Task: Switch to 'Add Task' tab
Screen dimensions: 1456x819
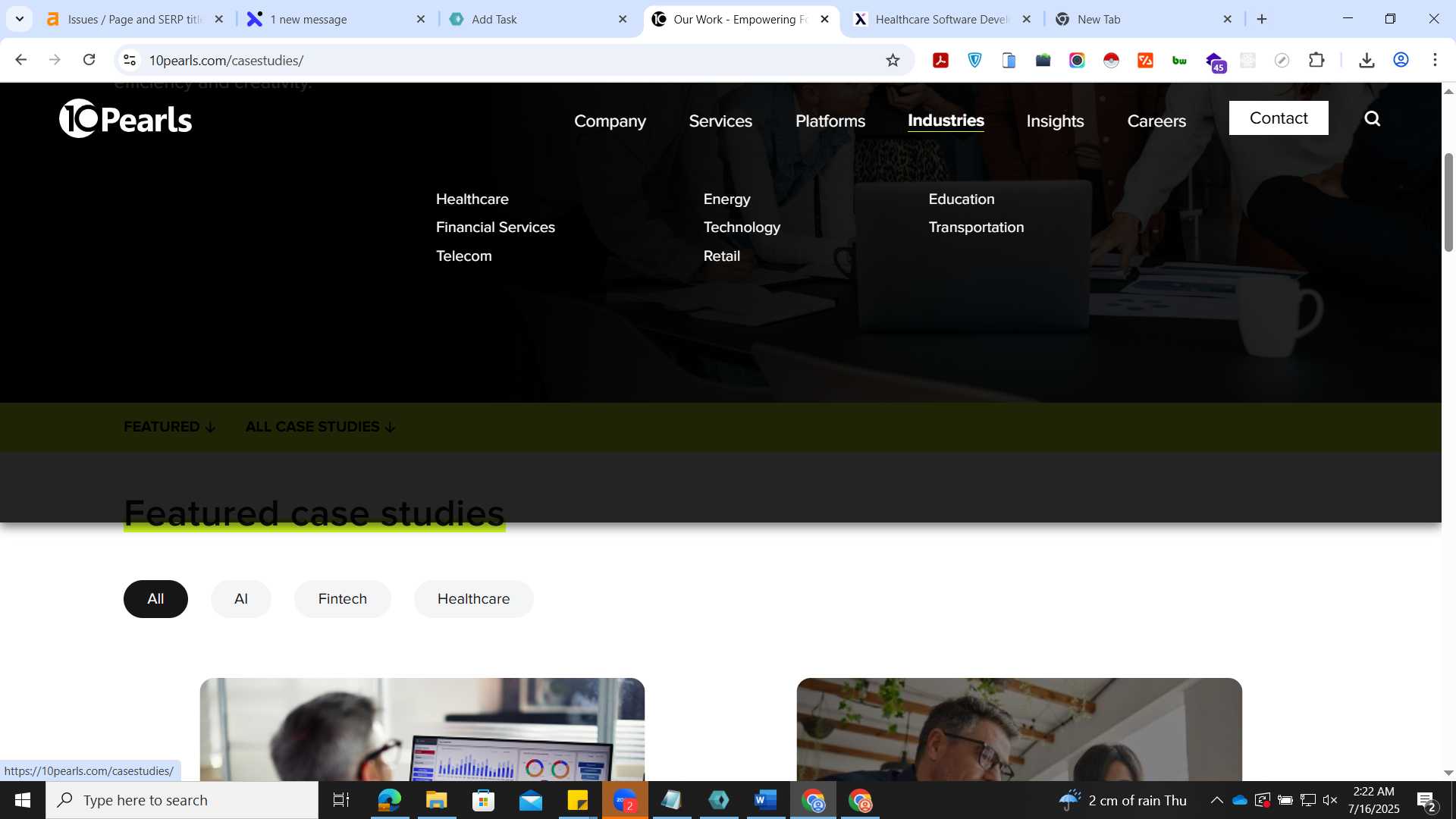Action: click(x=538, y=19)
